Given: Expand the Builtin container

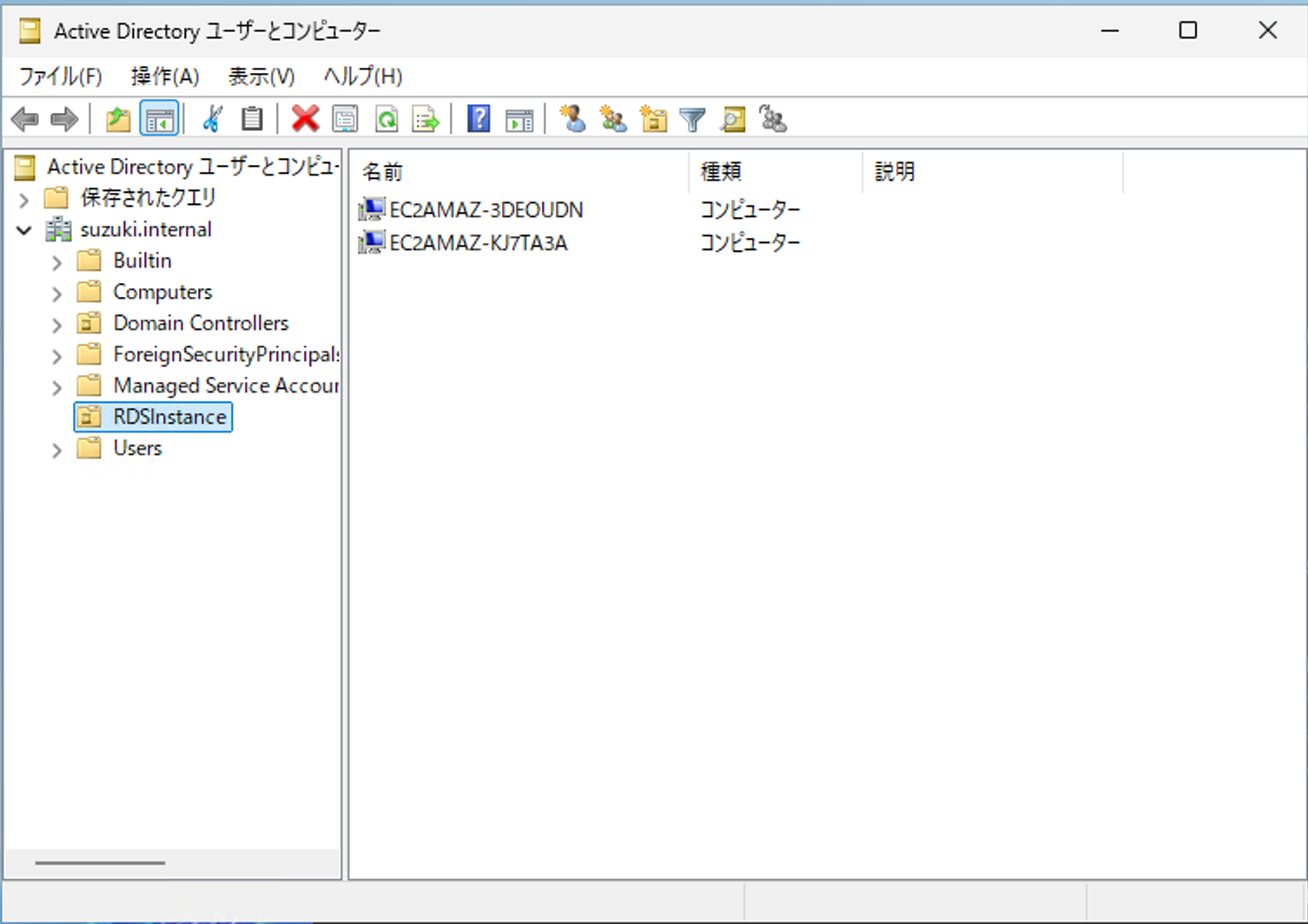Looking at the screenshot, I should click(57, 261).
